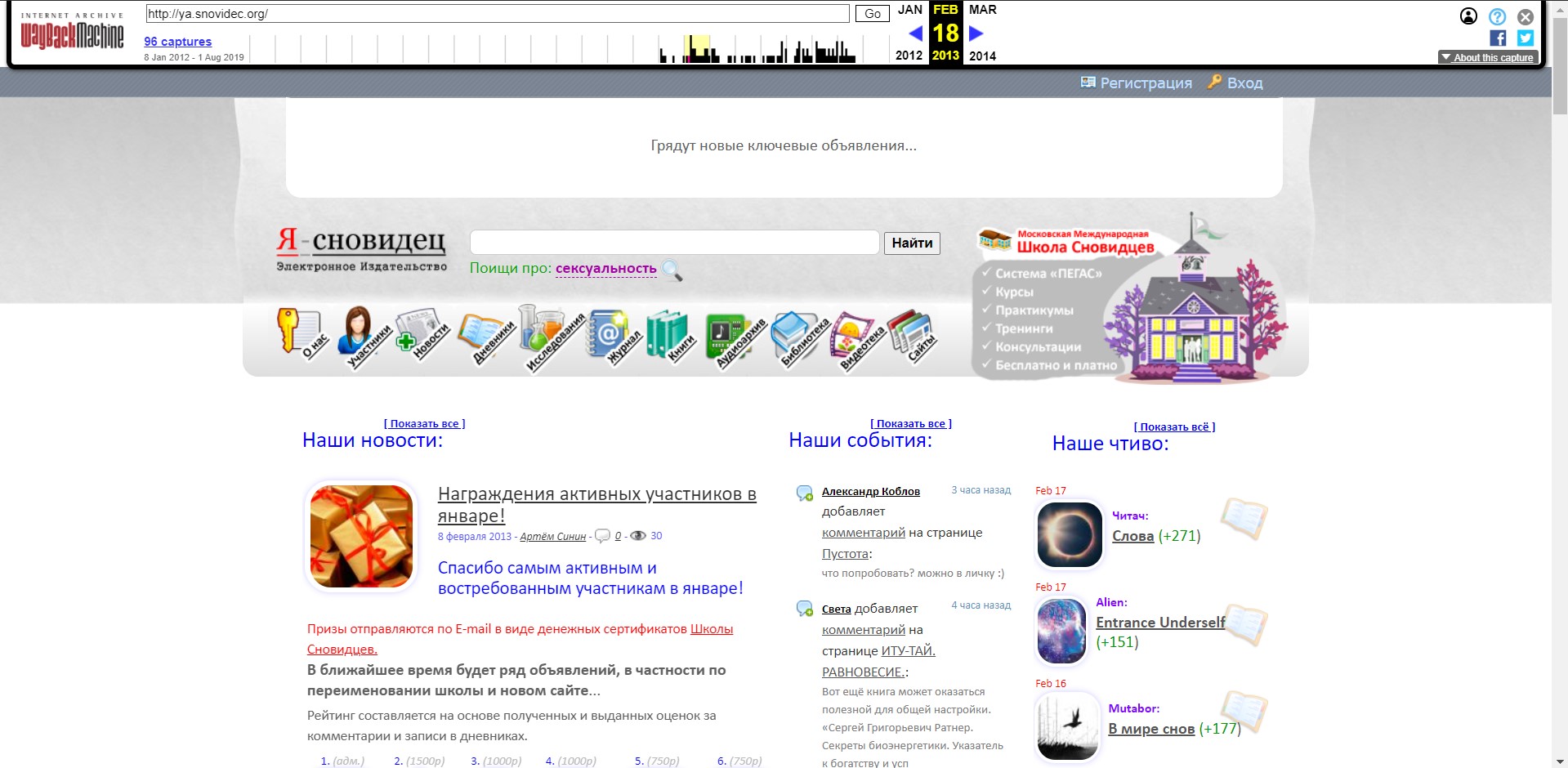Click the 'Вход' login link

1235,83
